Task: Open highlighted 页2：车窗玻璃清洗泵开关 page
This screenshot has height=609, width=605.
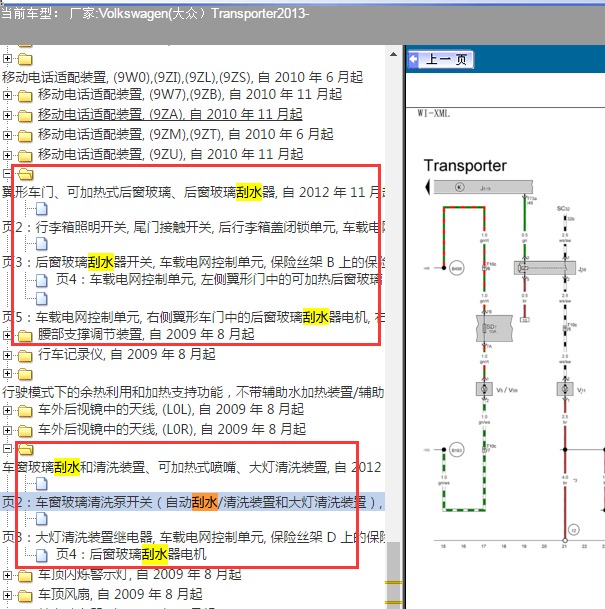Action: tap(193, 502)
